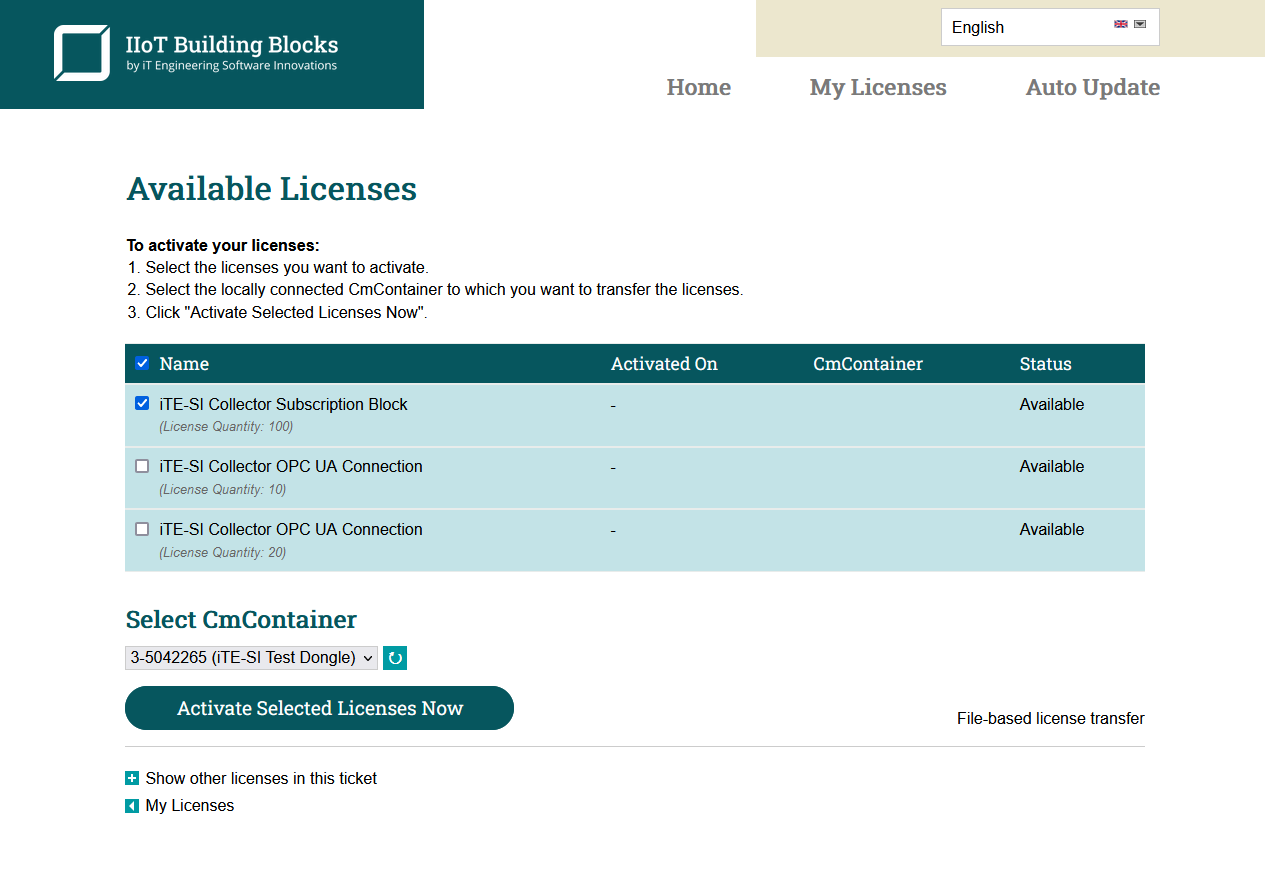Open the CmContainer selection dropdown
The width and height of the screenshot is (1265, 875).
click(x=251, y=658)
